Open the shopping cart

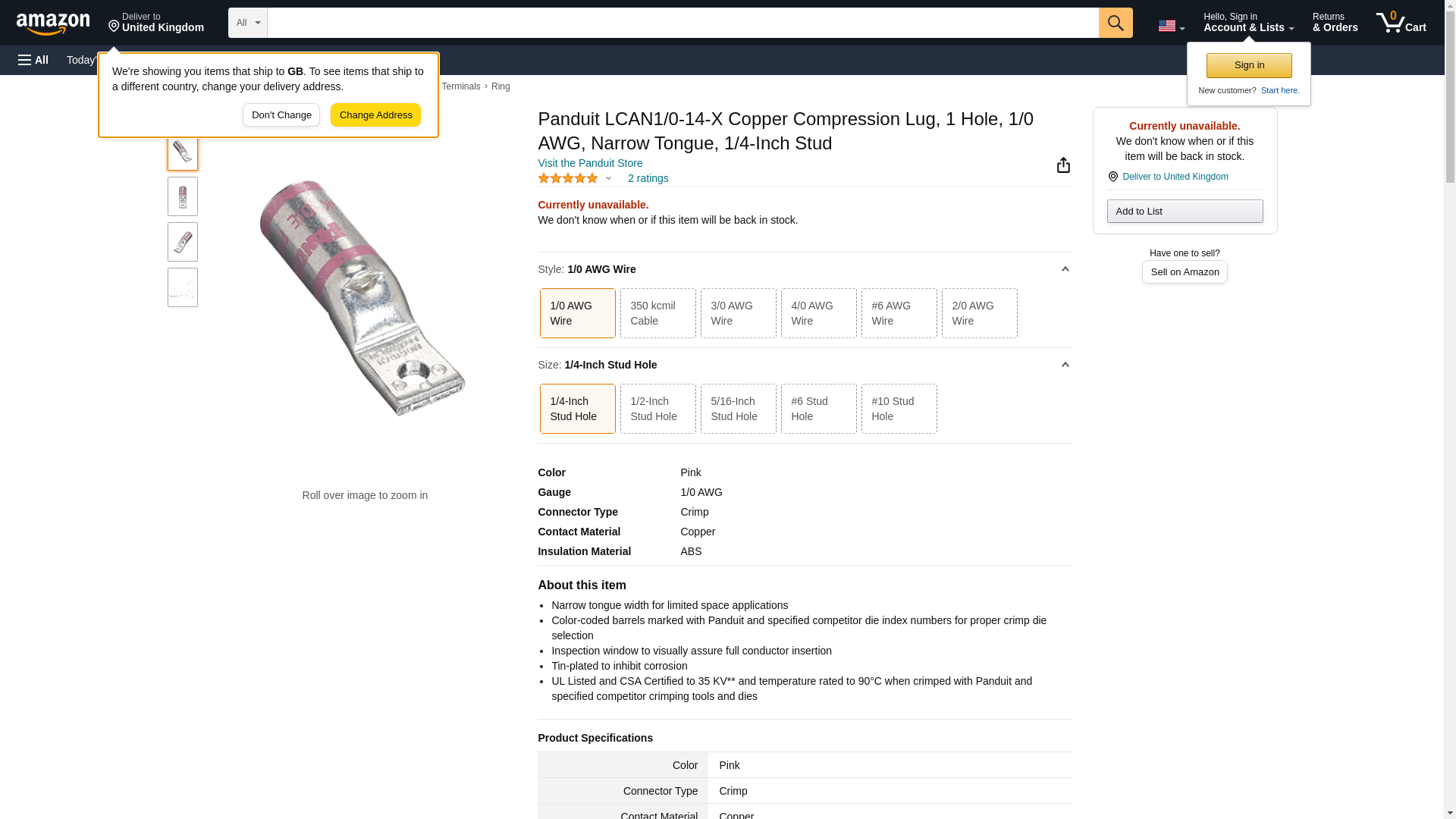click(1401, 23)
